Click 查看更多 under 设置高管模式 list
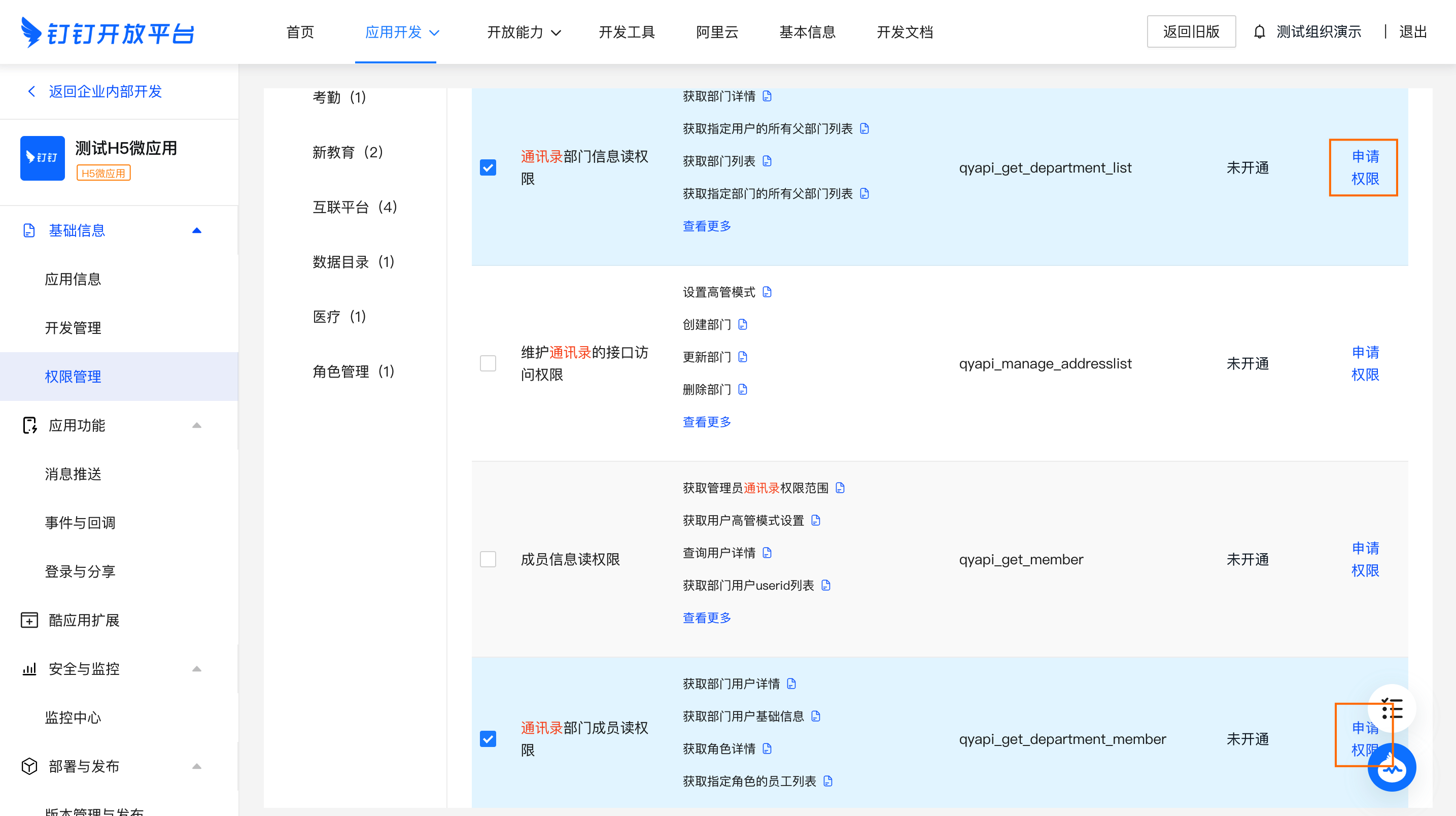Image resolution: width=1456 pixels, height=816 pixels. 707,422
